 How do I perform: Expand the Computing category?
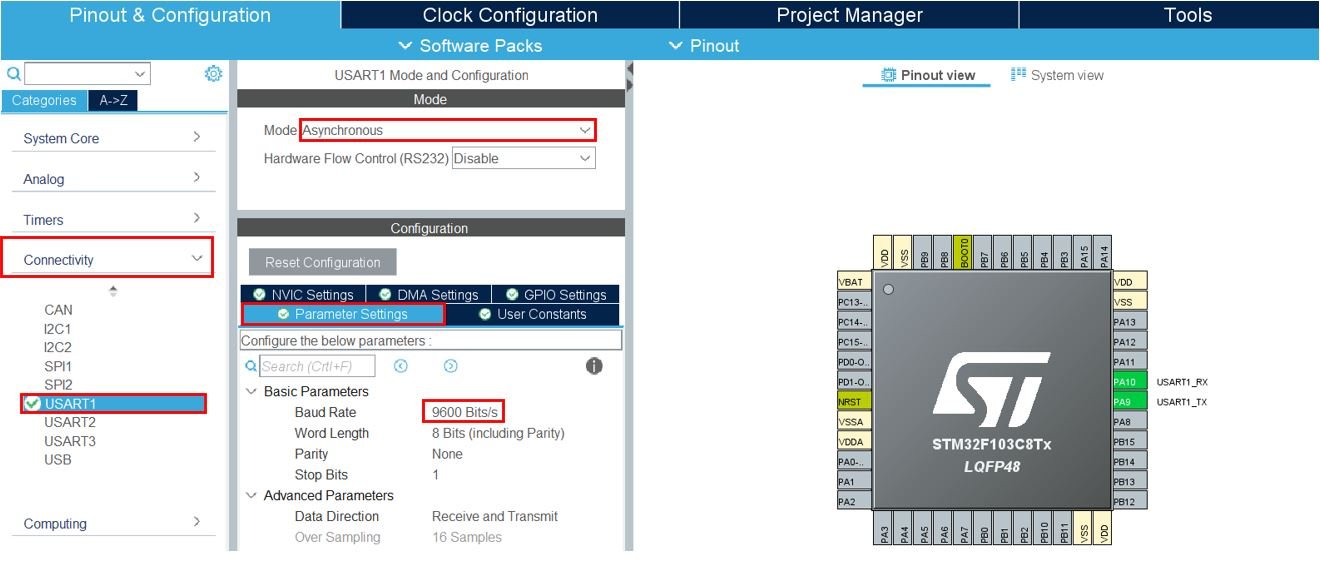112,523
